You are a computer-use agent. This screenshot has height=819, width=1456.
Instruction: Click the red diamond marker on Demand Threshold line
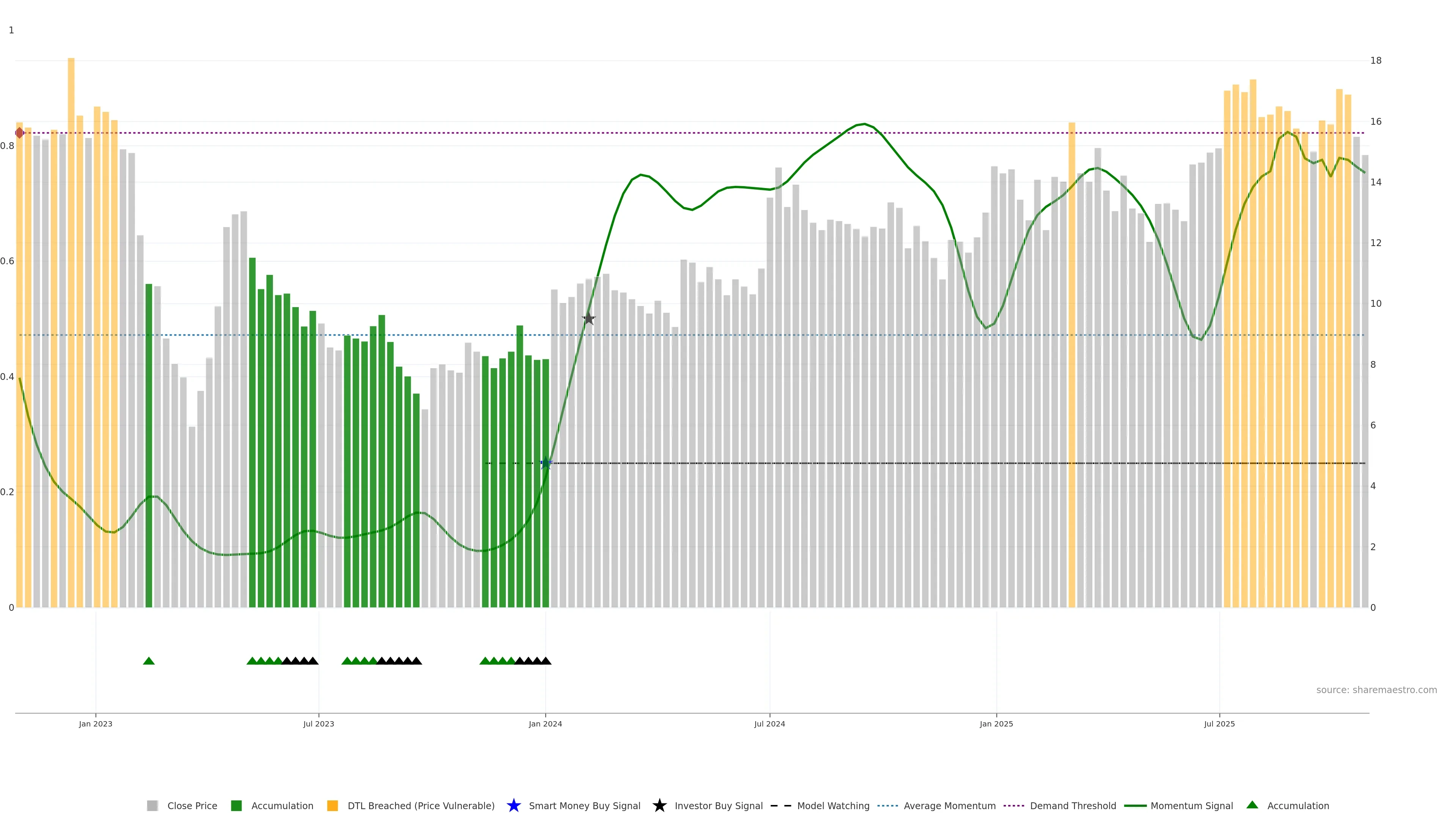(20, 133)
